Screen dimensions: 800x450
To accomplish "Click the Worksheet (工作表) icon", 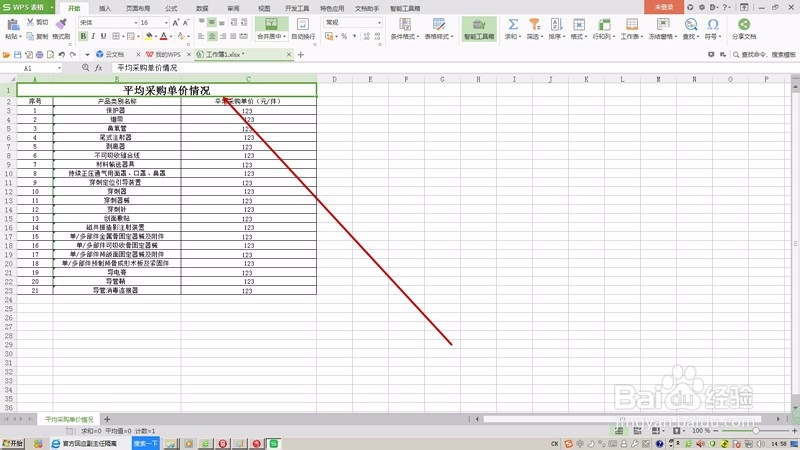I will 632,24.
